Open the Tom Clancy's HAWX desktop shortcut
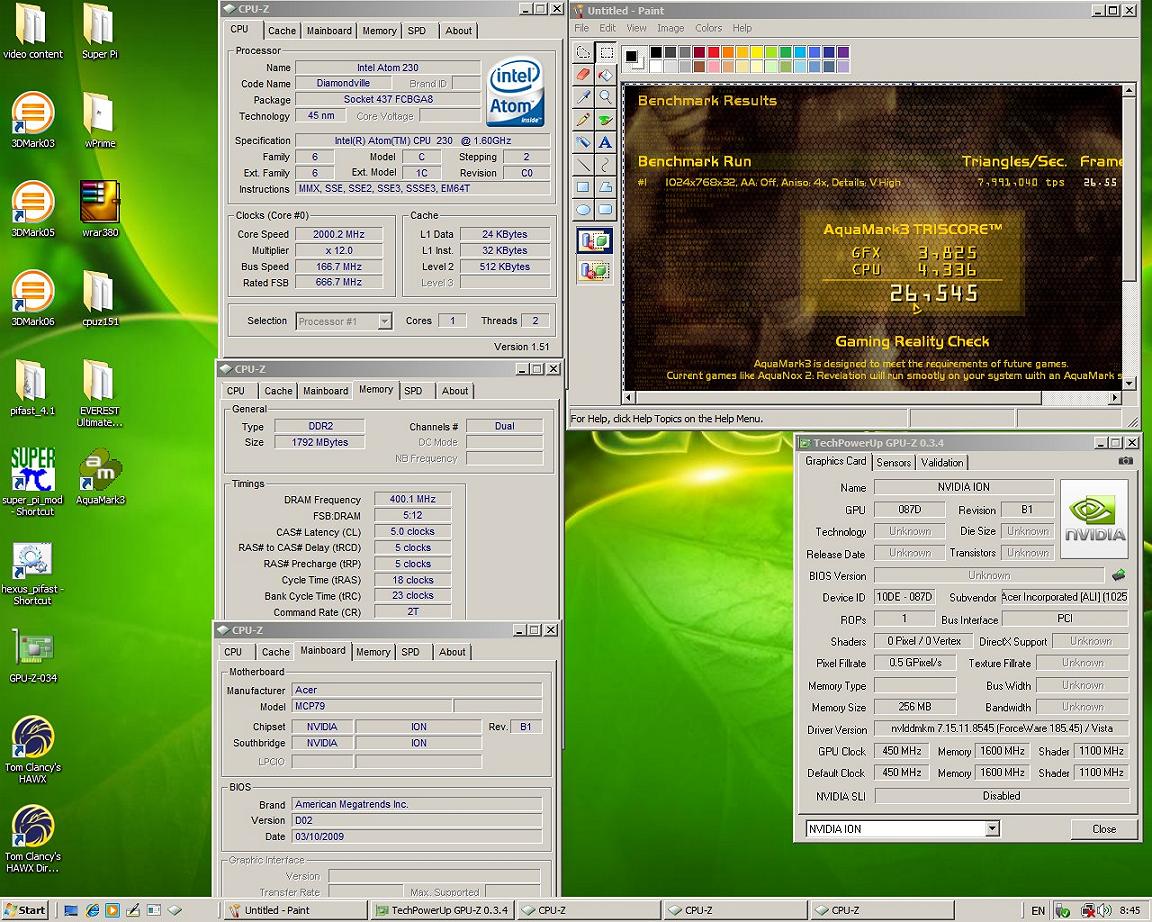Viewport: 1152px width, 922px height. tap(32, 749)
